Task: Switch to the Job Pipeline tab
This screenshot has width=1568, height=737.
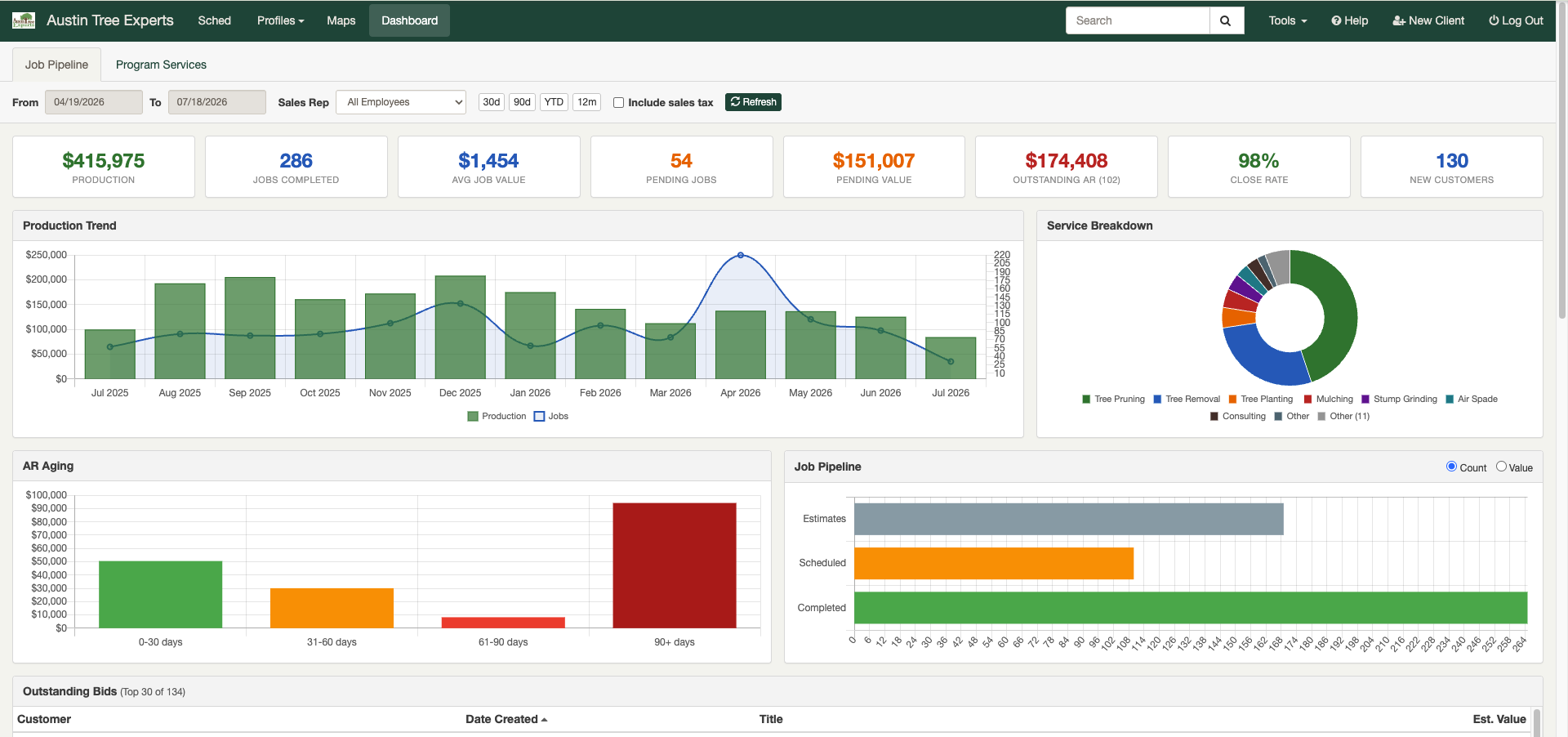Action: tap(56, 65)
